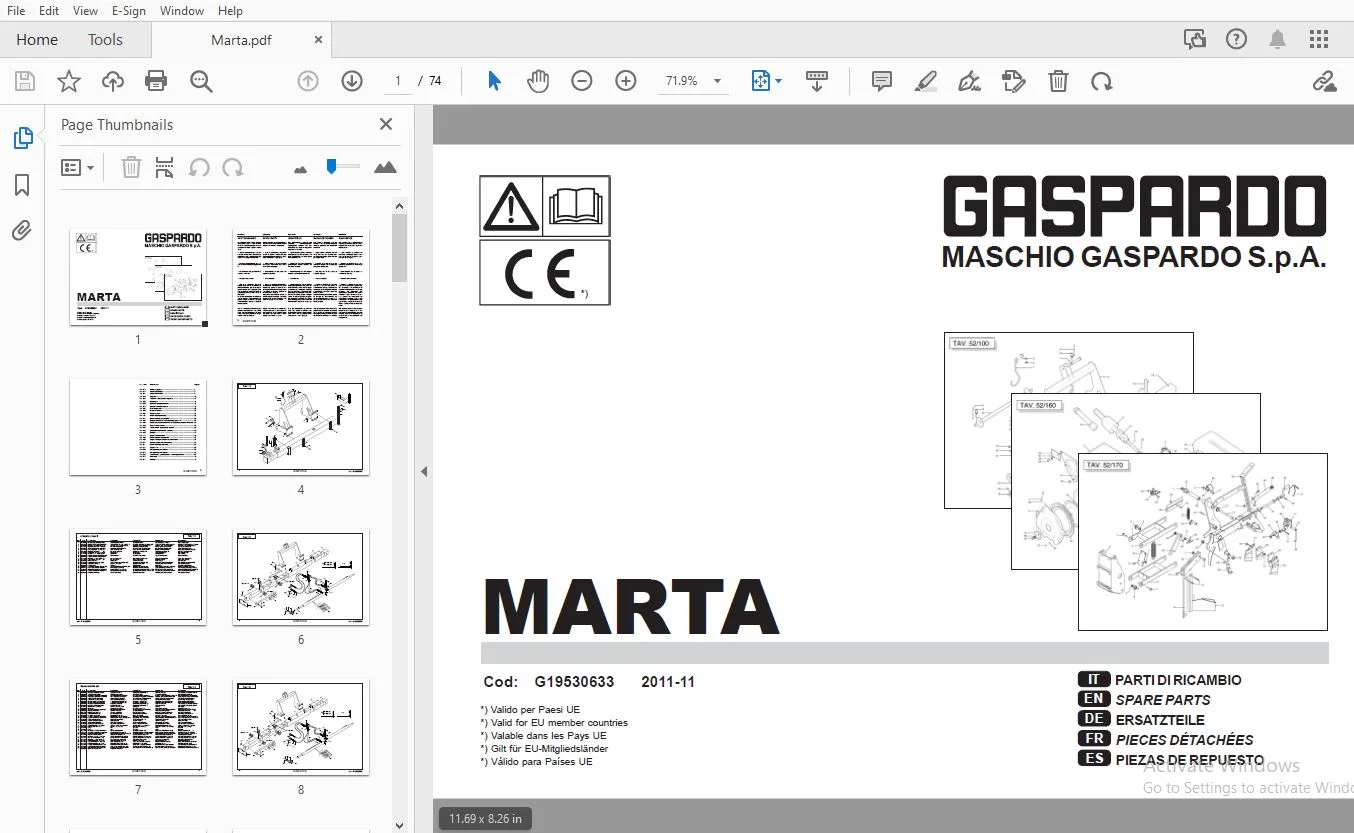Click the upload to cloud icon
1354x833 pixels.
click(x=113, y=81)
